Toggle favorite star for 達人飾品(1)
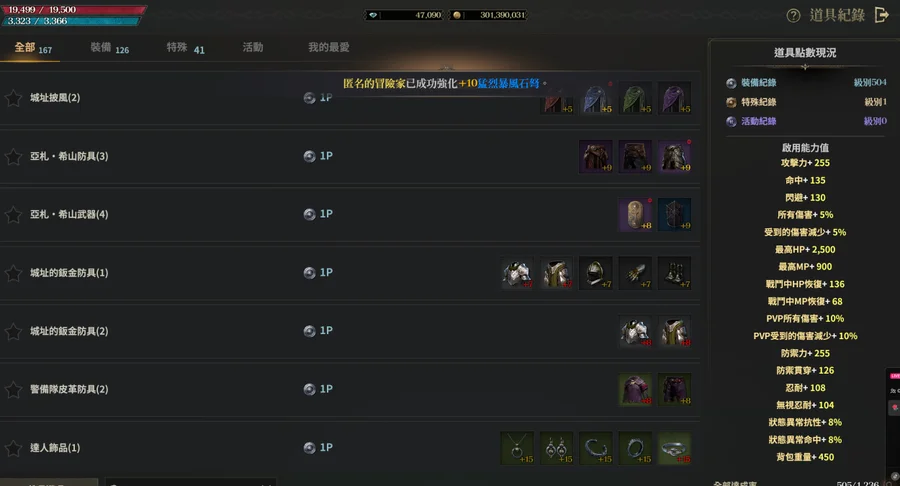The height and width of the screenshot is (486, 900). [13, 448]
